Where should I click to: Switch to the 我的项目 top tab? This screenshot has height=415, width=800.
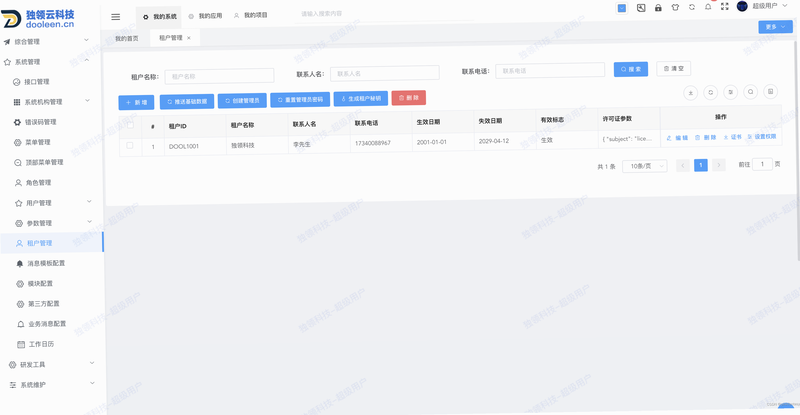point(251,15)
